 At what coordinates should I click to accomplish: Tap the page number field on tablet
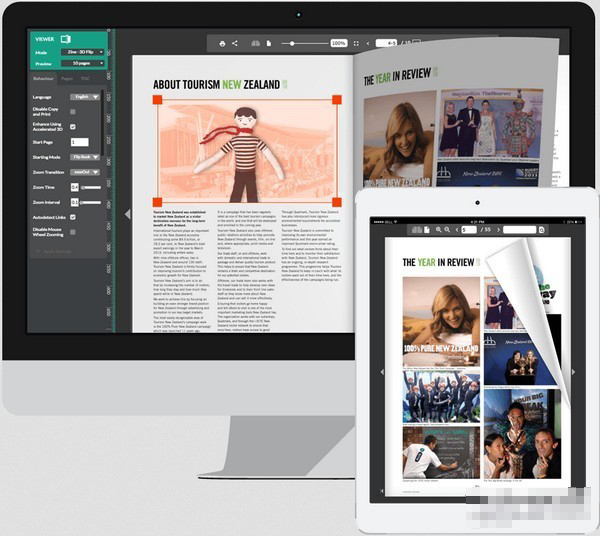pos(469,230)
